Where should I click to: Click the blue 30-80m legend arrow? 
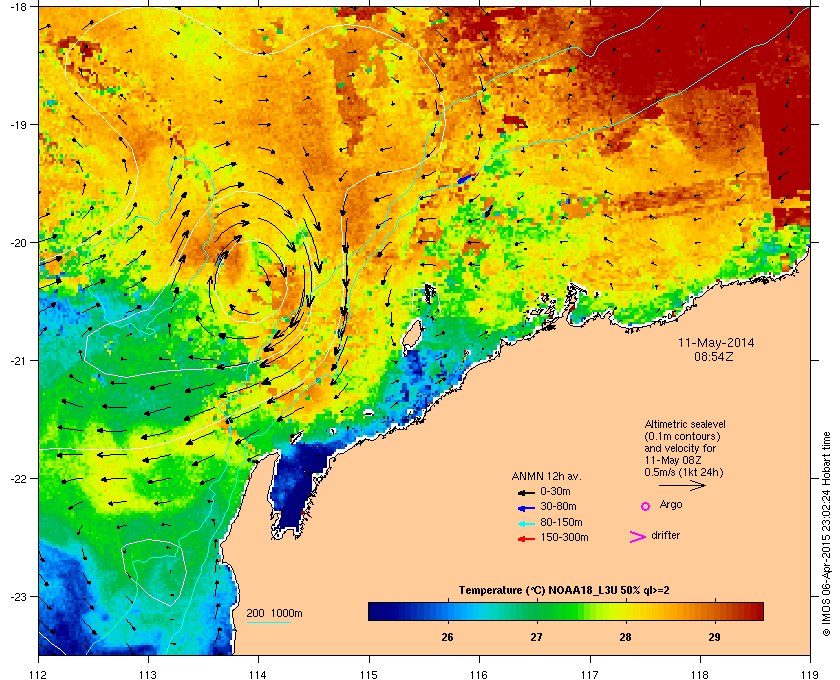pyautogui.click(x=526, y=507)
